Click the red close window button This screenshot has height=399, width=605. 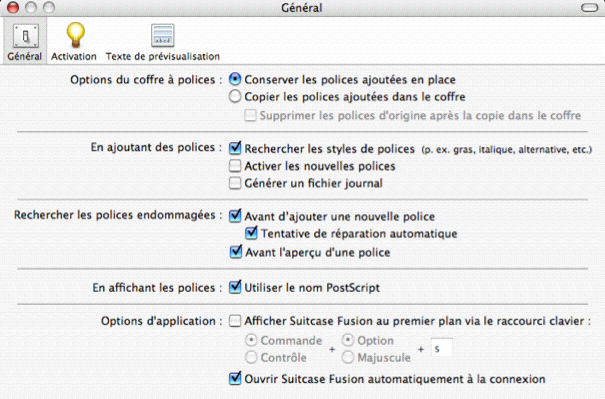click(13, 8)
